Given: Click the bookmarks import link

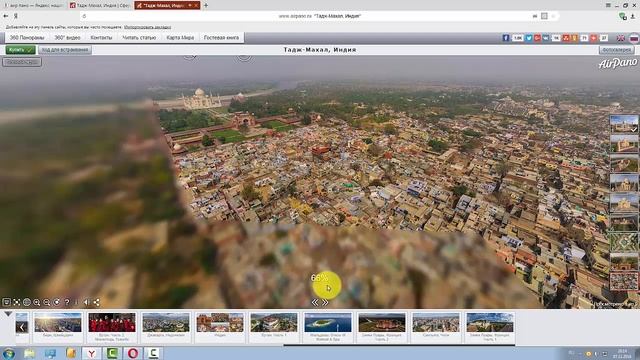Looking at the screenshot, I should [x=147, y=27].
